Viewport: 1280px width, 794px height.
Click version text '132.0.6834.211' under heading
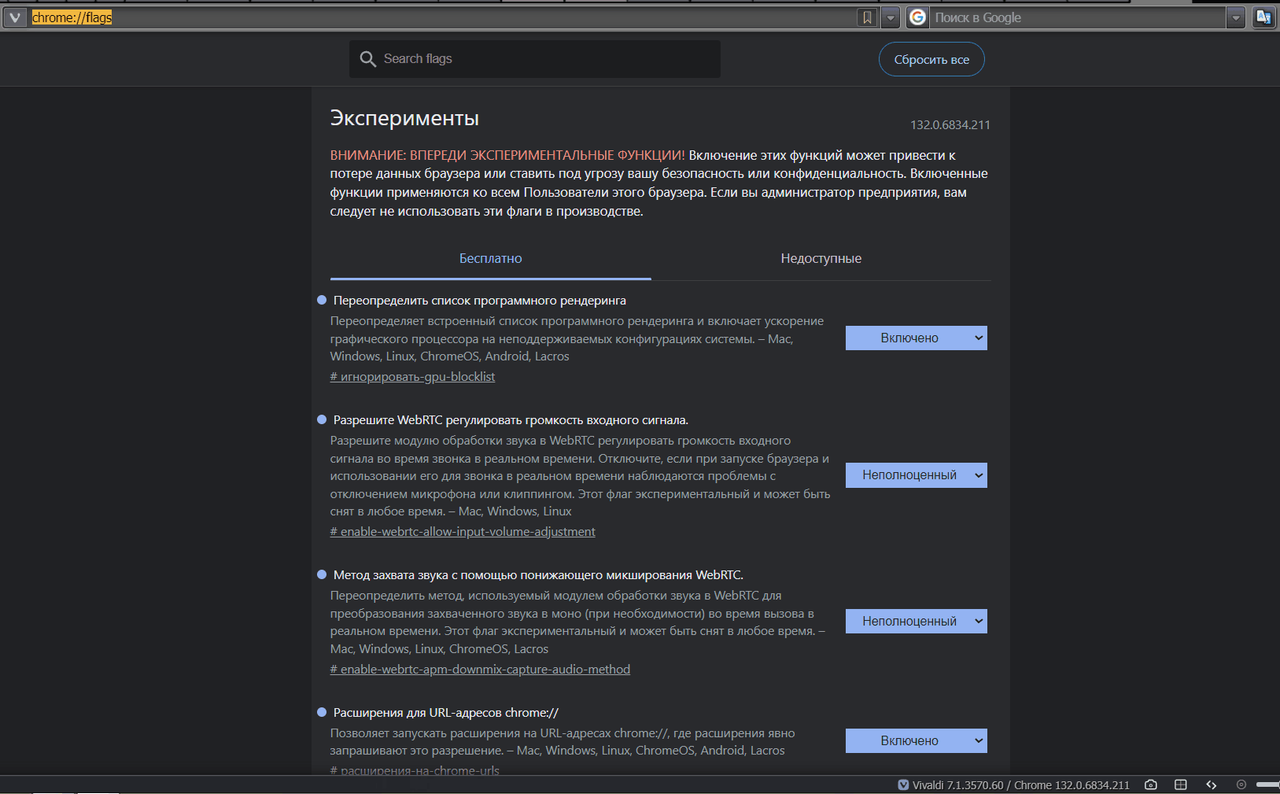point(950,125)
